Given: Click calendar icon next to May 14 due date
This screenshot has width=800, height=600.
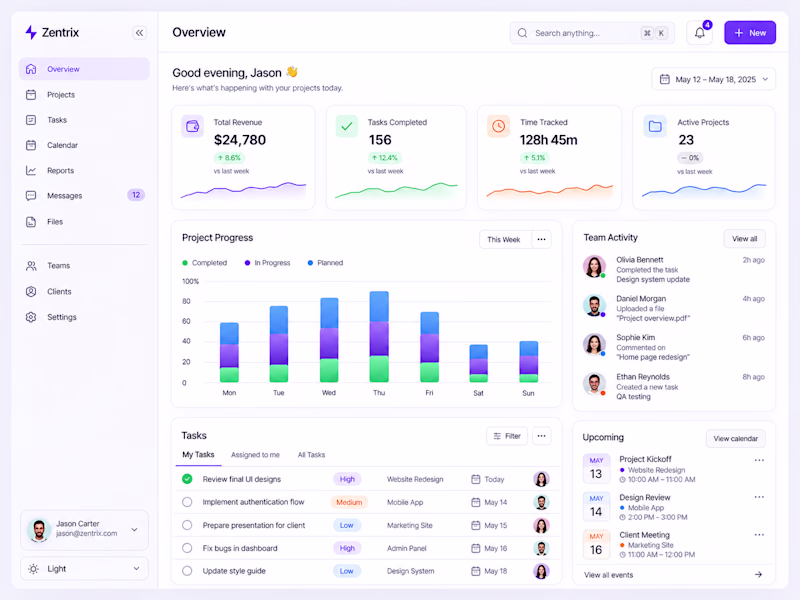Looking at the screenshot, I should click(476, 502).
